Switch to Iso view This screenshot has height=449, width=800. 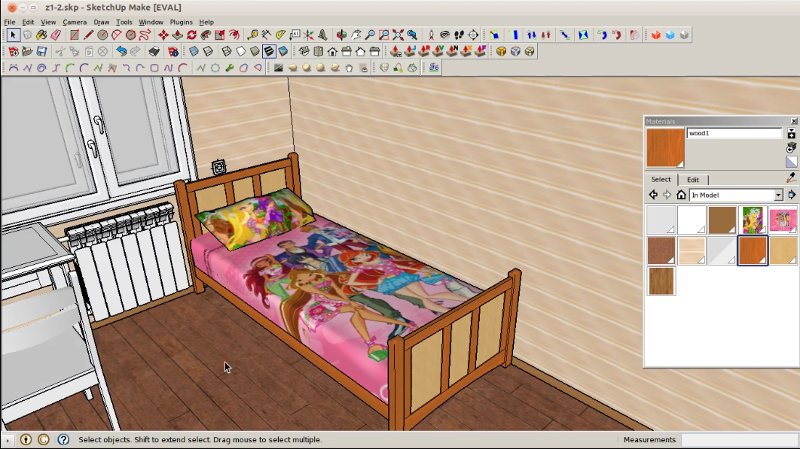click(304, 51)
